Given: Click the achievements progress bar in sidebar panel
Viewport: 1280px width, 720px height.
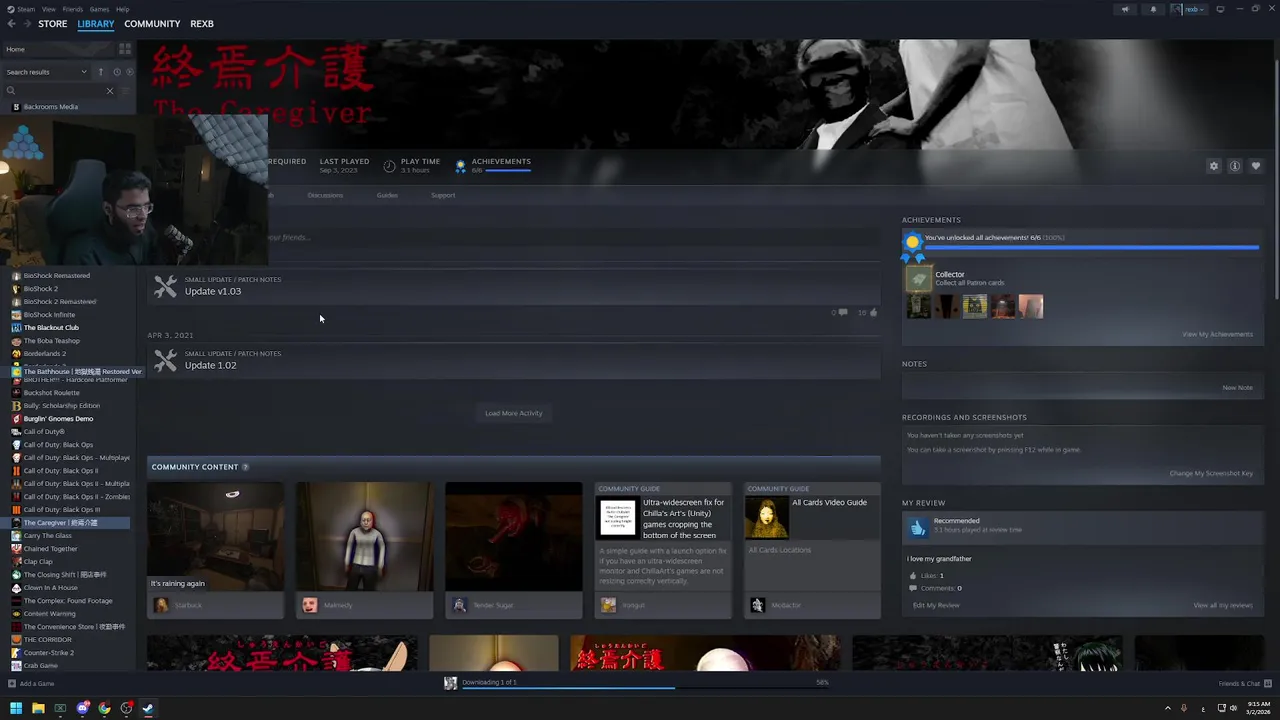Looking at the screenshot, I should 1092,246.
